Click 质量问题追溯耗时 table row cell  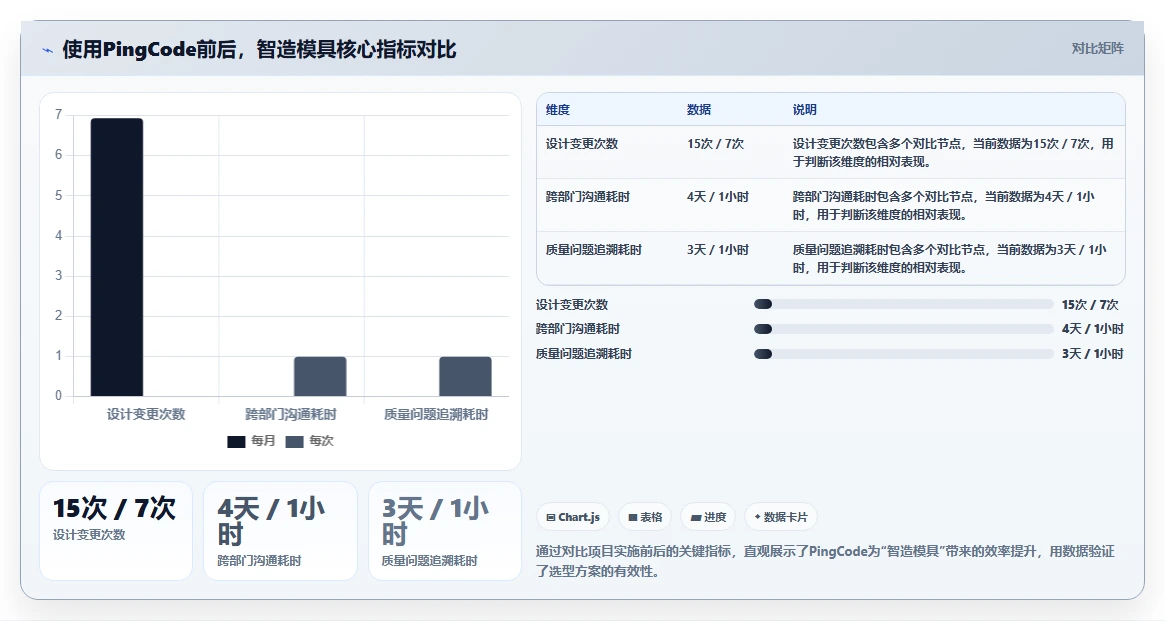pyautogui.click(x=594, y=250)
